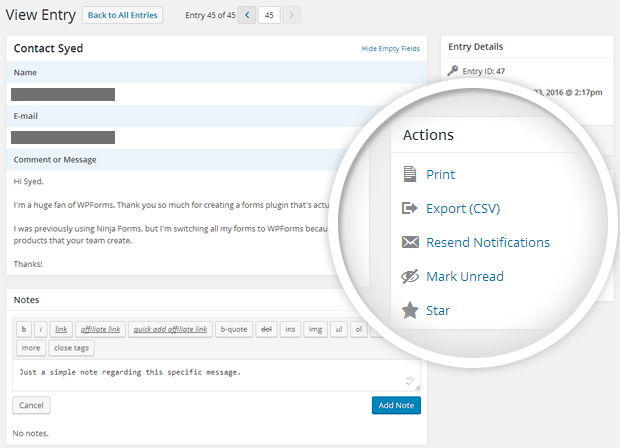This screenshot has width=620, height=448.
Task: Click inside the note text area
Action: point(216,375)
